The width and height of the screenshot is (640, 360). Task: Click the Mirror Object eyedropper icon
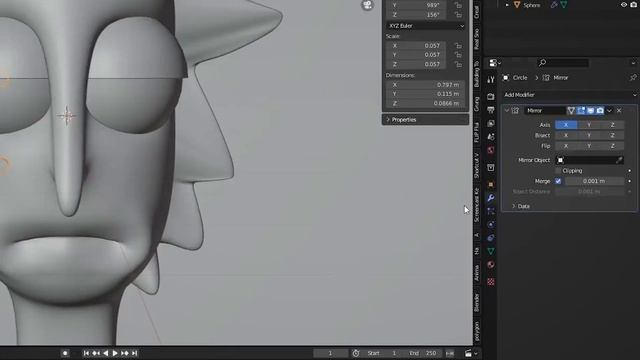619,160
